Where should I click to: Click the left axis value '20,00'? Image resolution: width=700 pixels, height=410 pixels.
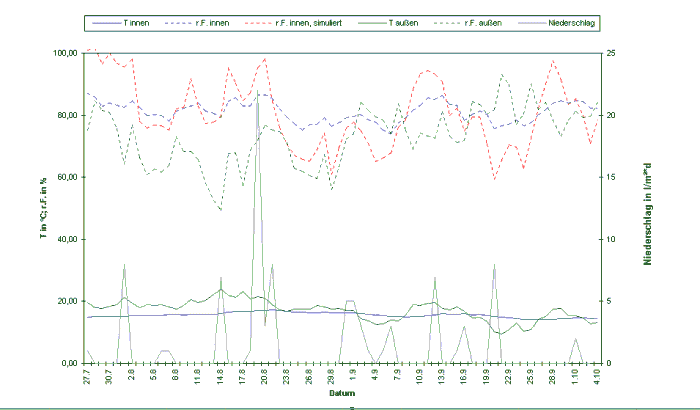[67, 301]
